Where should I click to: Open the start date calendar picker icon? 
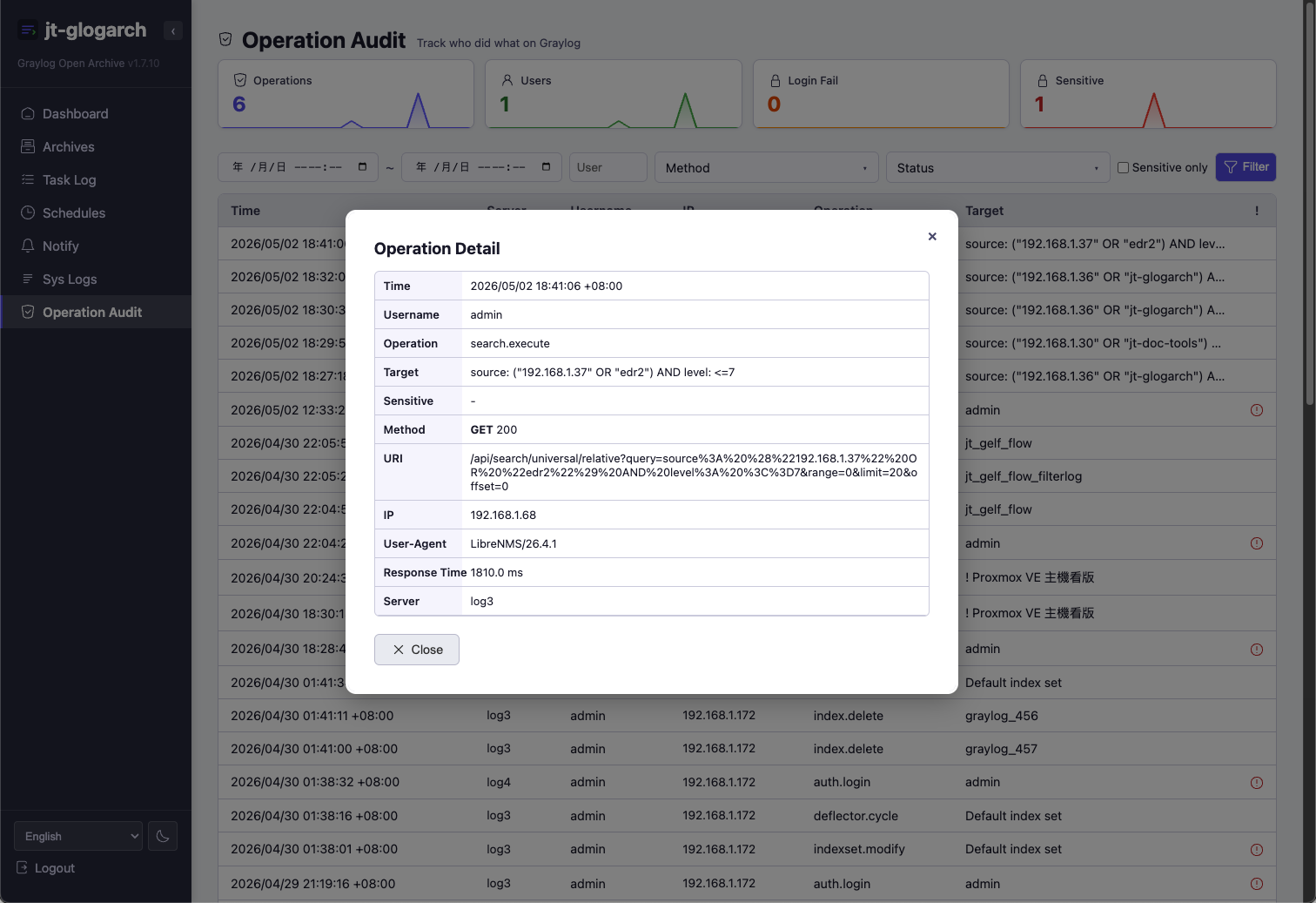pos(363,167)
